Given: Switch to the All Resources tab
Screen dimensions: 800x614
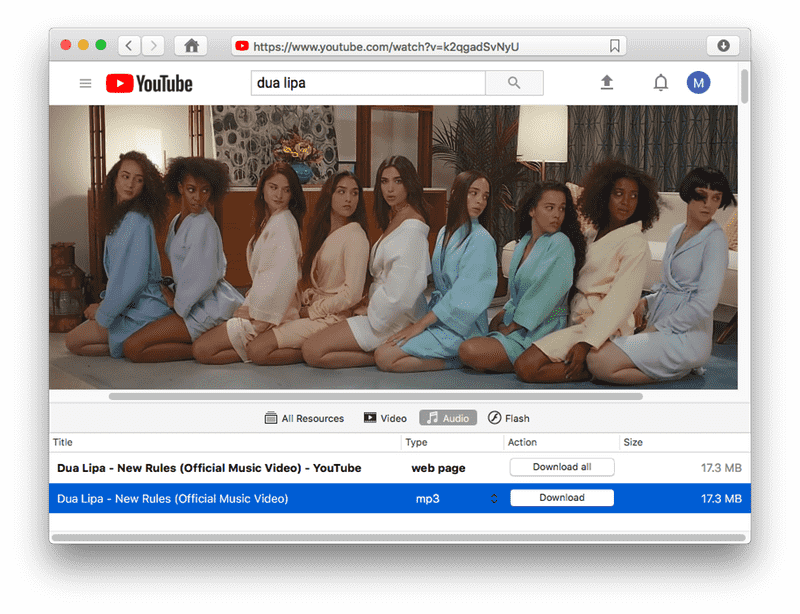Looking at the screenshot, I should (x=305, y=418).
